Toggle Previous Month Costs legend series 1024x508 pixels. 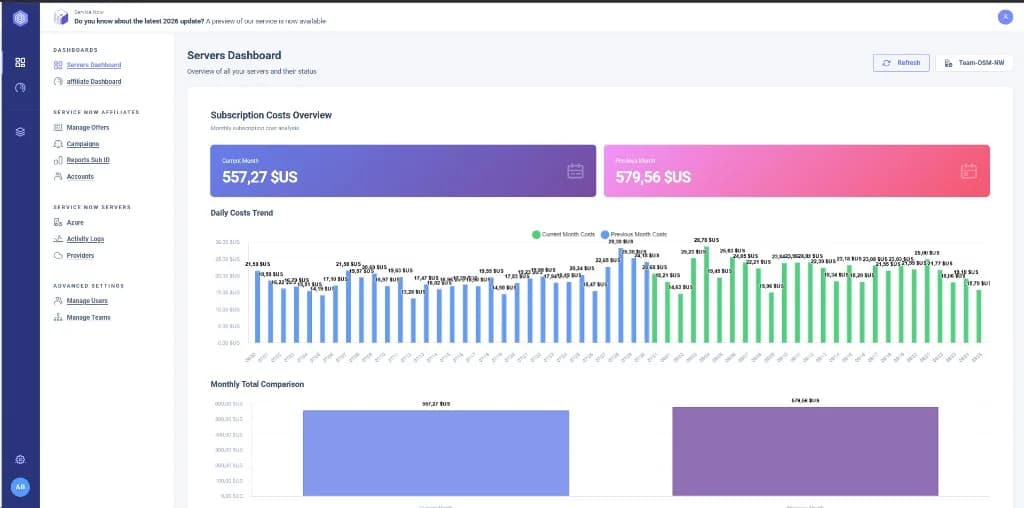tap(635, 234)
